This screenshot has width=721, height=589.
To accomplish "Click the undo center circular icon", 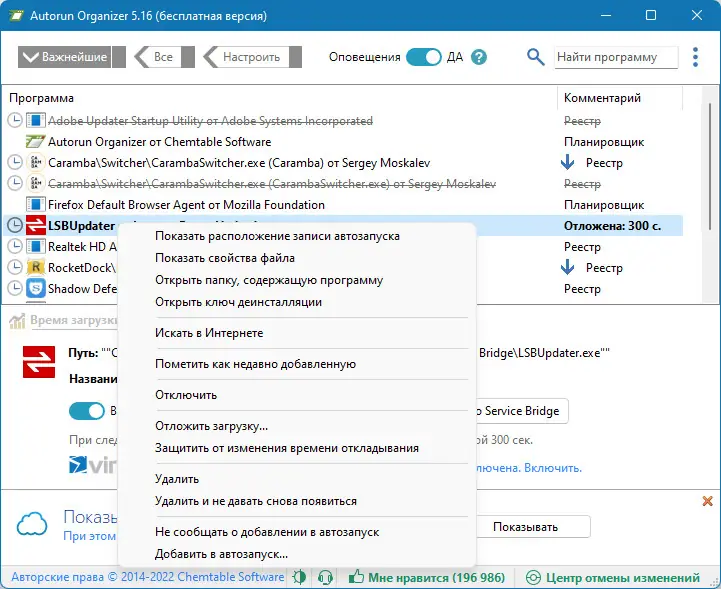I will (533, 578).
